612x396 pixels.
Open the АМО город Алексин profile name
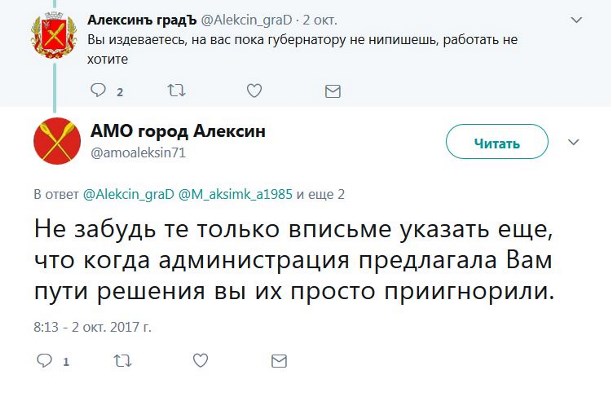coord(178,131)
